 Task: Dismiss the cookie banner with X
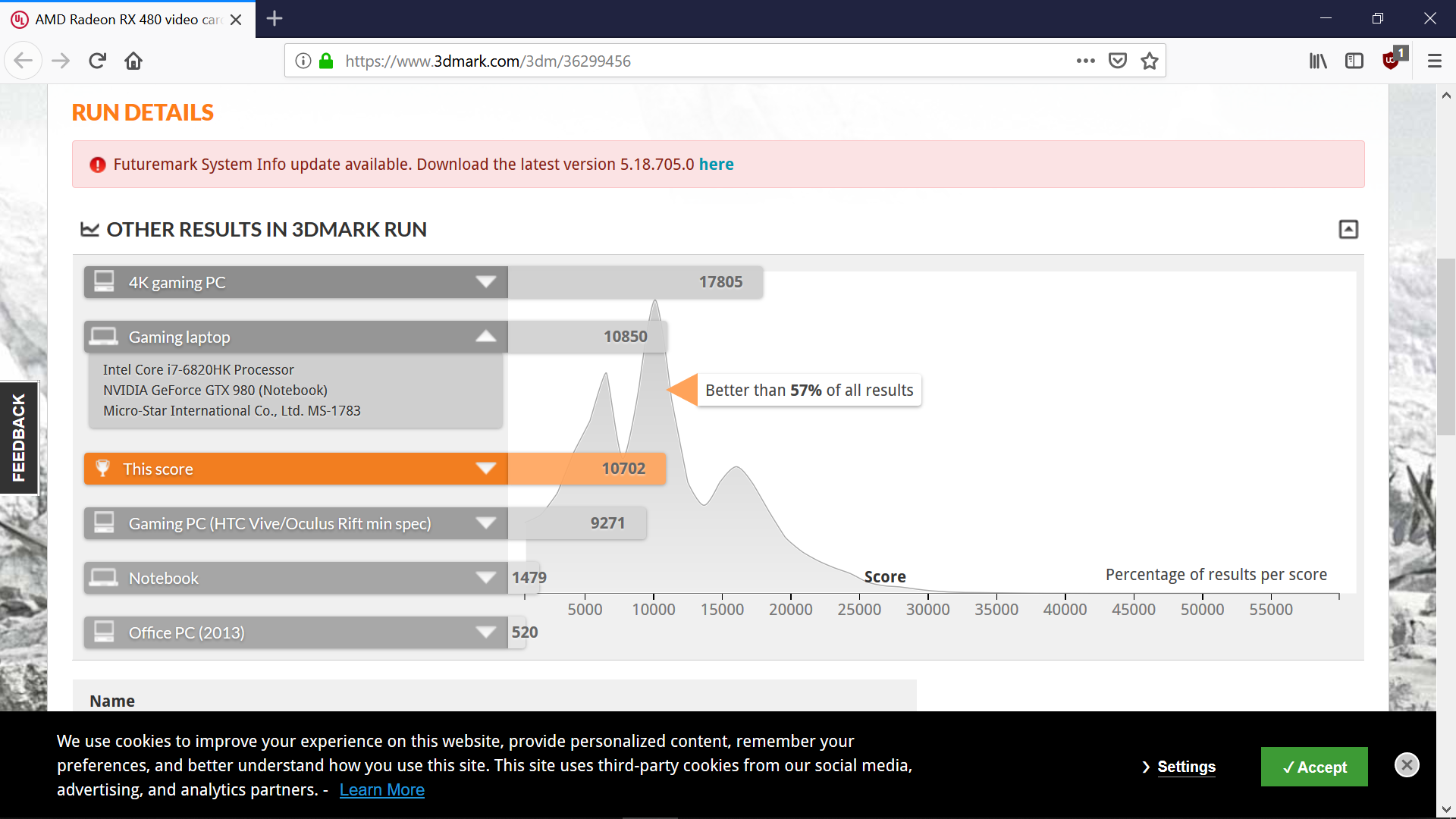1407,764
